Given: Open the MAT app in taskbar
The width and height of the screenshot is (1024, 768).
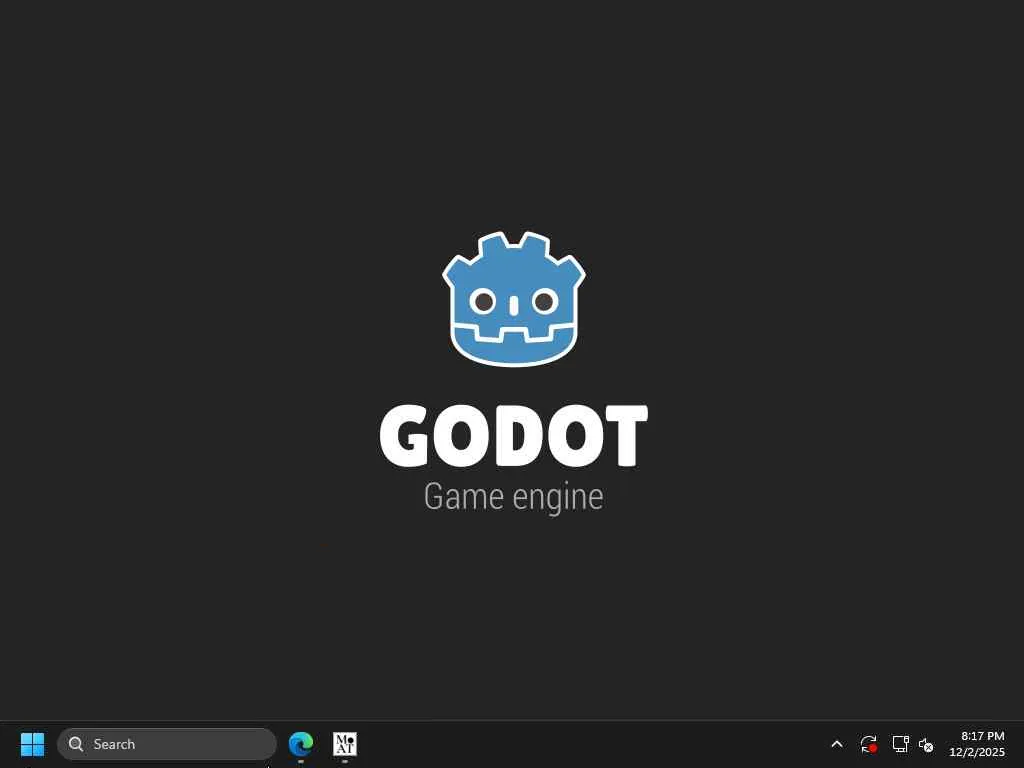Looking at the screenshot, I should (345, 743).
